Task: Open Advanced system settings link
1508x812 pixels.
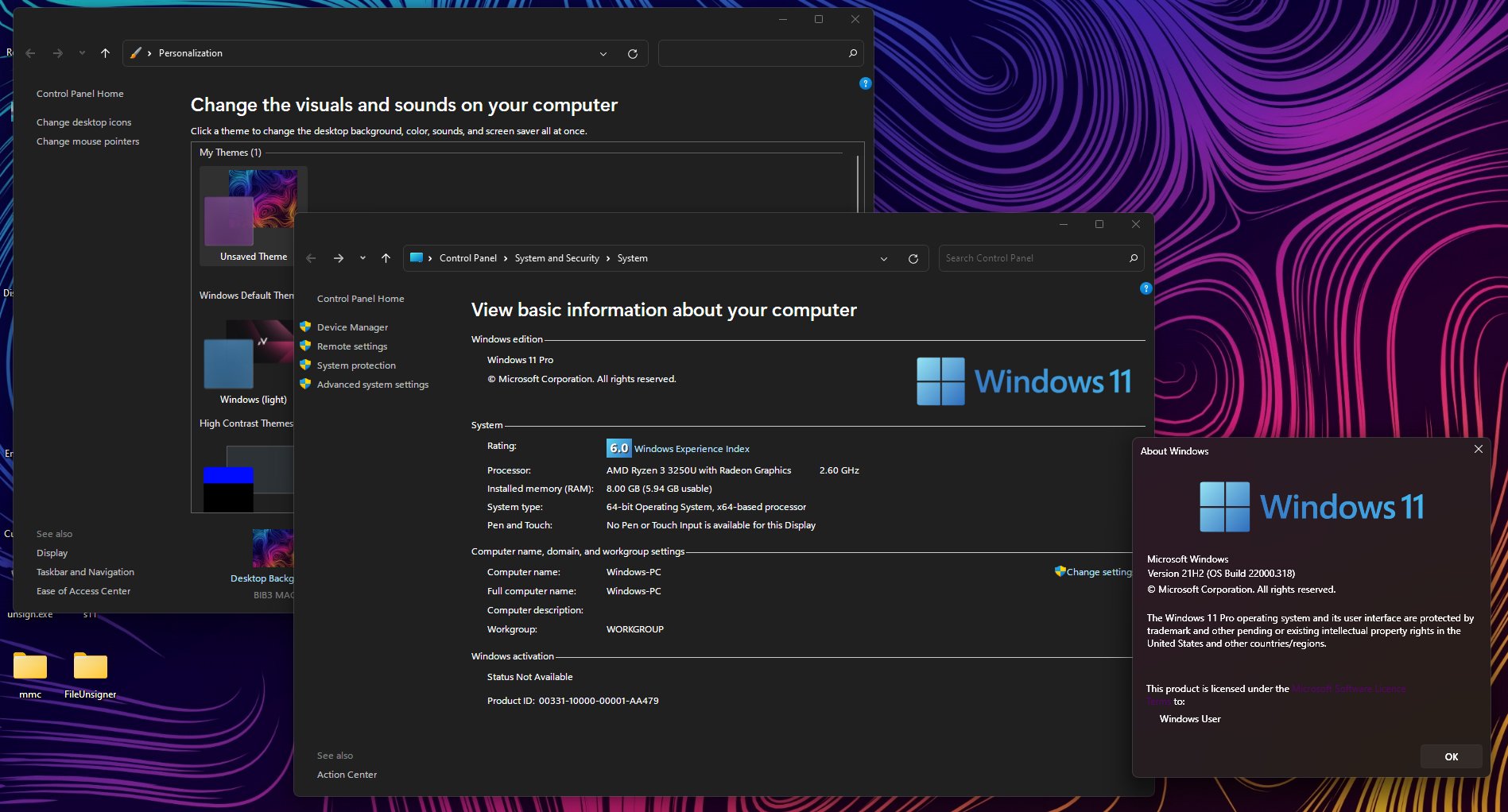Action: click(372, 385)
